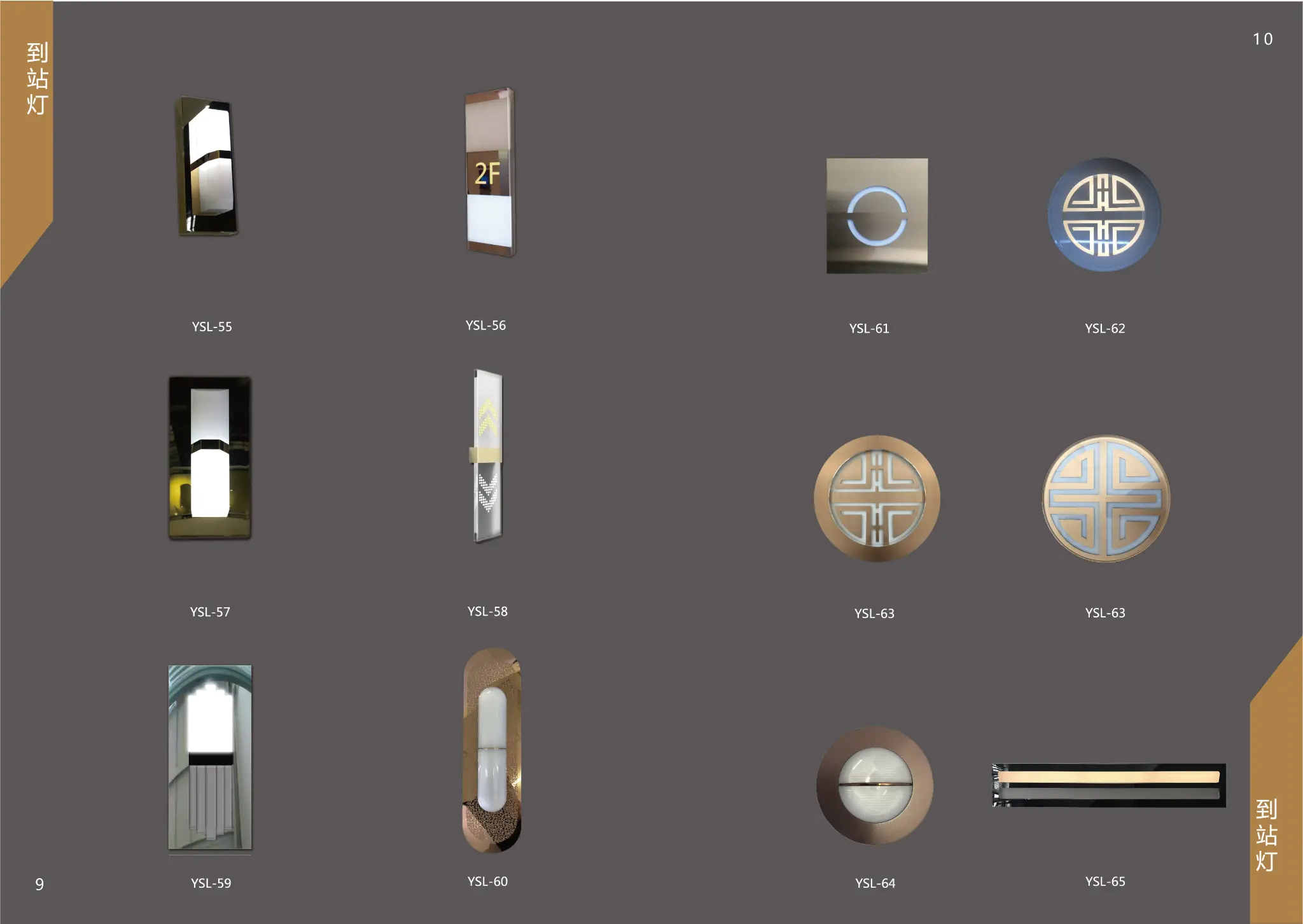Screen dimensions: 1303x924
Task: Click page number 10 at top right
Action: coord(1262,39)
